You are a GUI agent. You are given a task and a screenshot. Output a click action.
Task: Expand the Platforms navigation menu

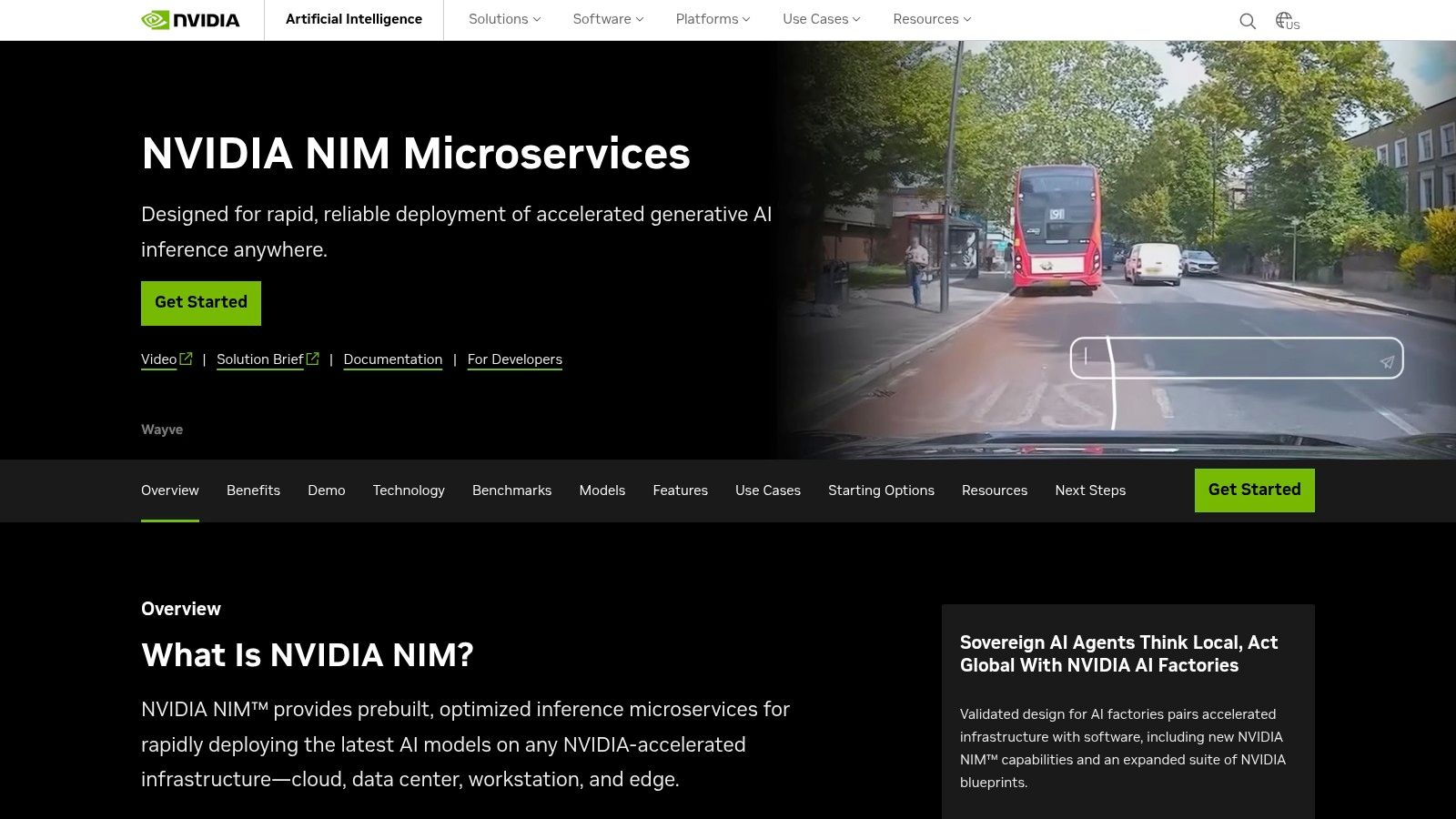click(712, 19)
